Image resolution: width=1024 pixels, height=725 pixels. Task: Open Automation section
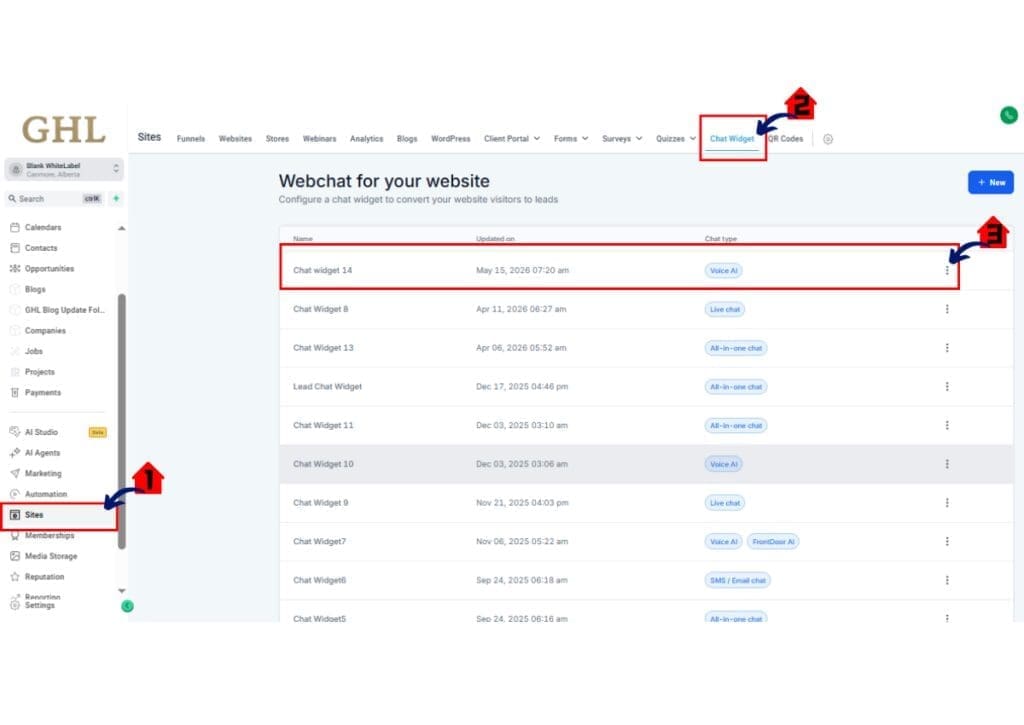click(x=39, y=494)
